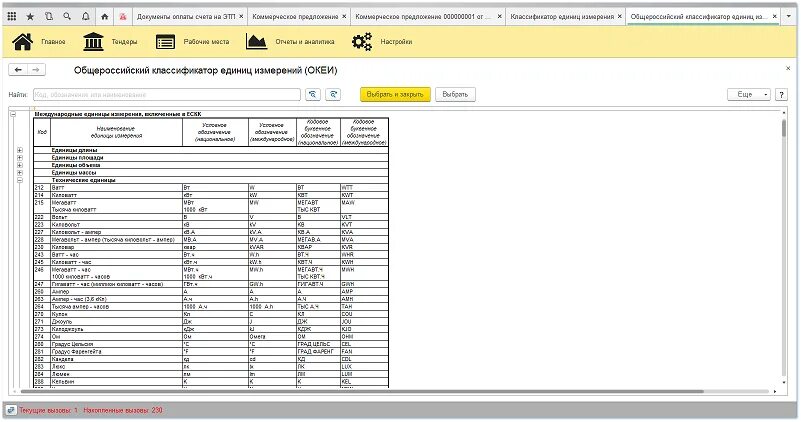The width and height of the screenshot is (801, 422).
Task: Open global search magnifier icon
Action: coord(67,16)
